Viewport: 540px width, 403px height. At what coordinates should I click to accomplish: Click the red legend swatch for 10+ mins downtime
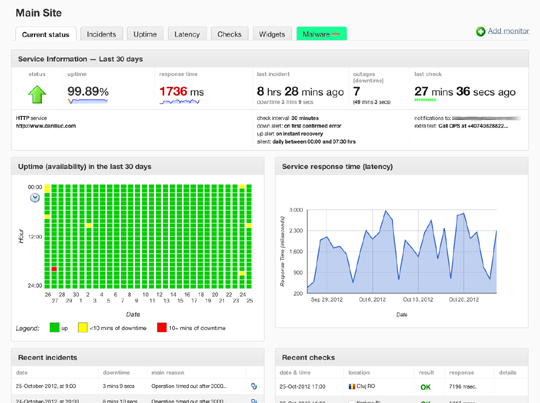[162, 328]
